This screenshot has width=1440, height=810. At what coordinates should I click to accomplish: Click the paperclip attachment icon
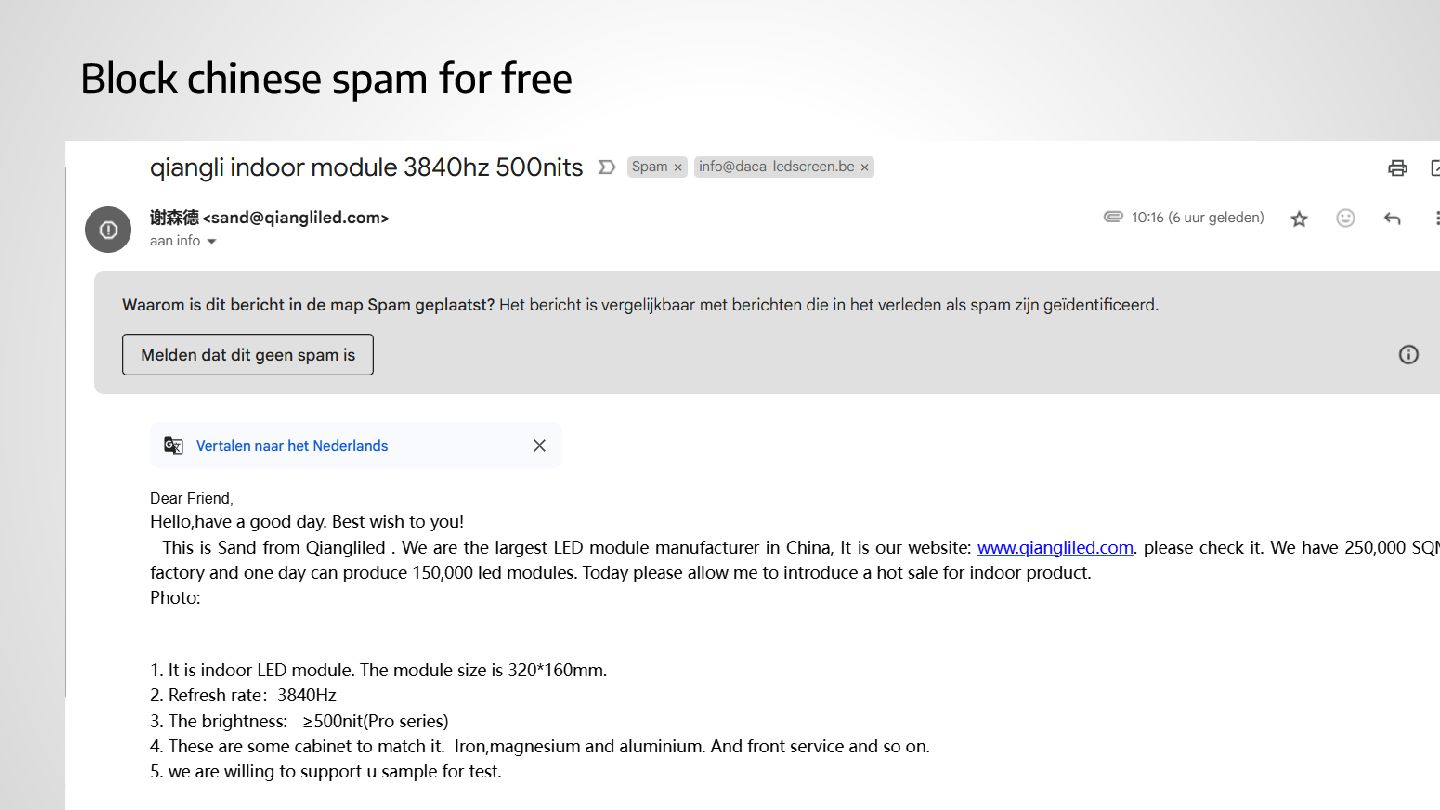(1113, 217)
